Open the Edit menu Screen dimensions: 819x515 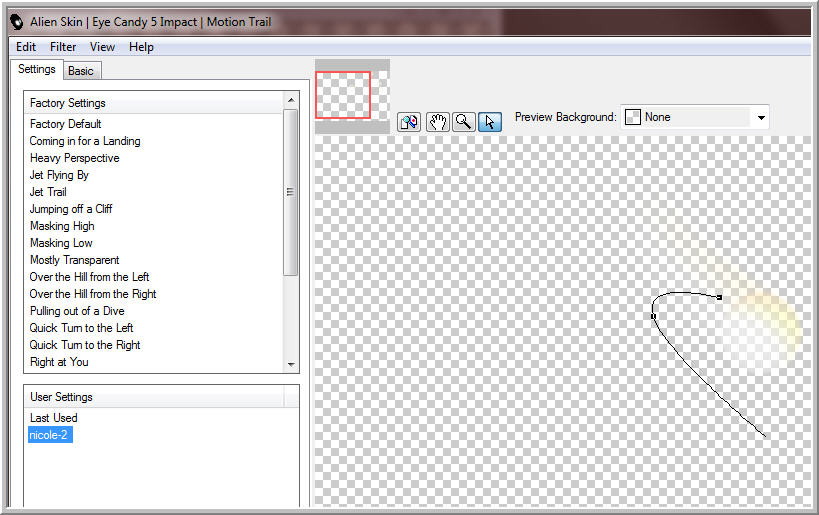(26, 47)
